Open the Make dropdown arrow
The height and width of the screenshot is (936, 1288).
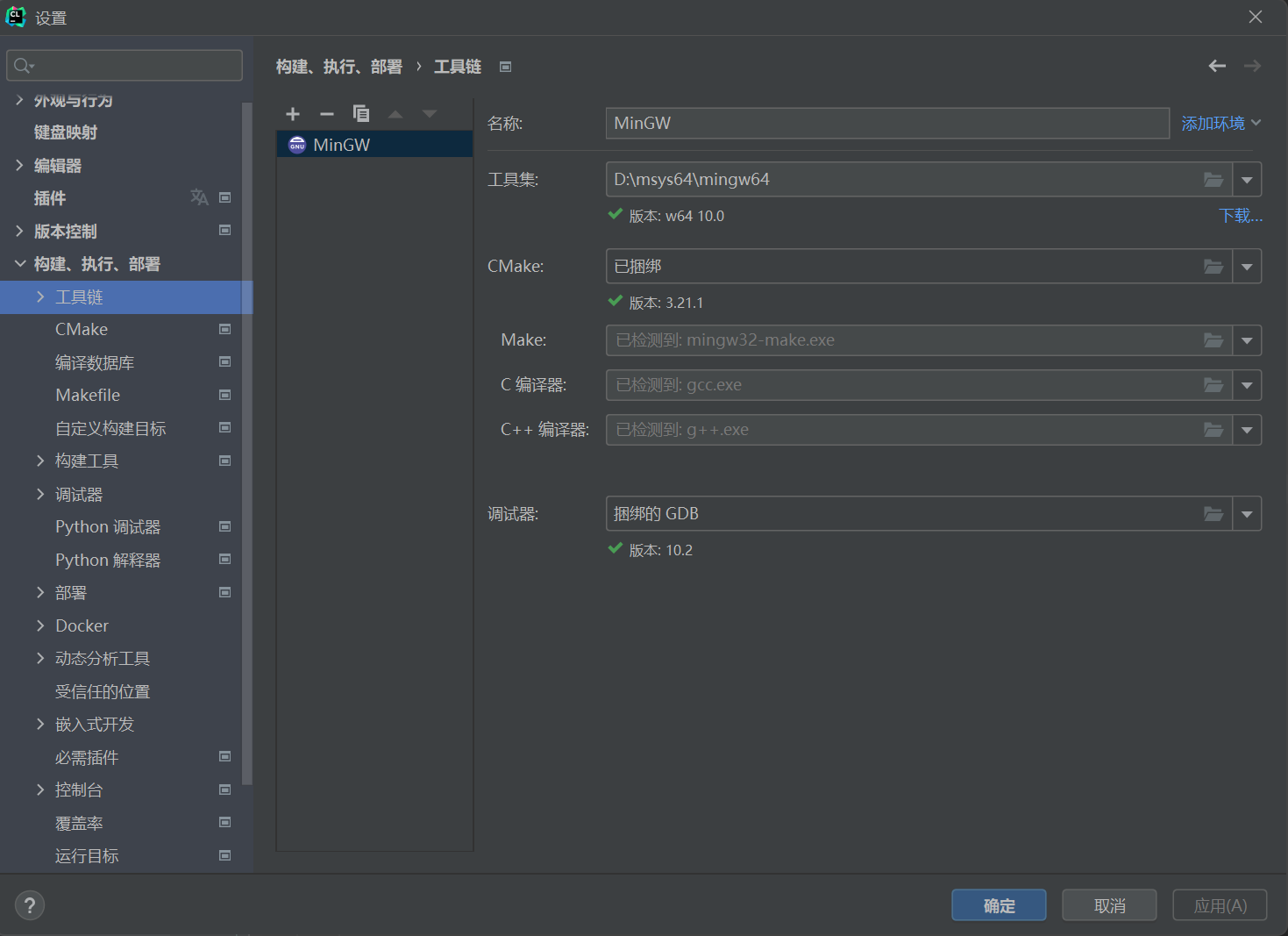[1247, 340]
